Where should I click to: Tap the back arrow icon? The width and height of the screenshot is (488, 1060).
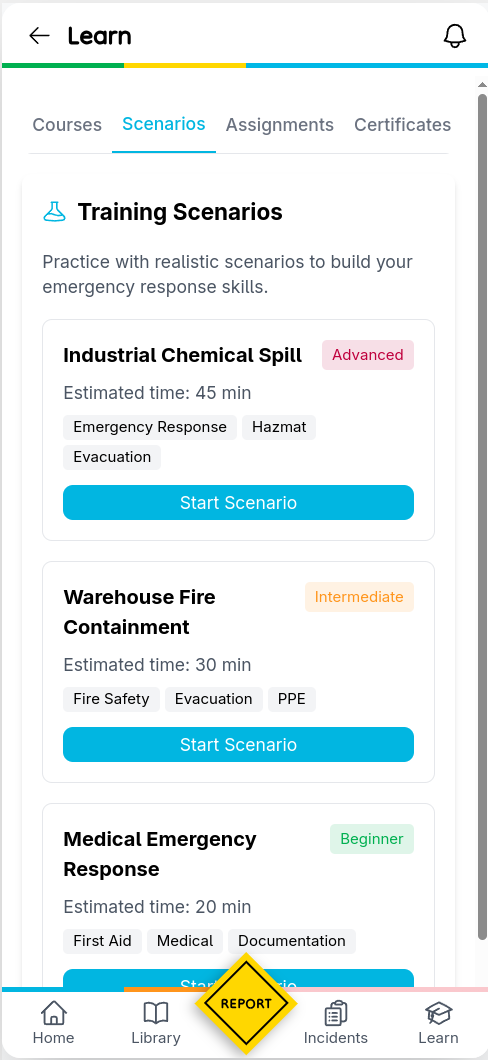click(39, 36)
